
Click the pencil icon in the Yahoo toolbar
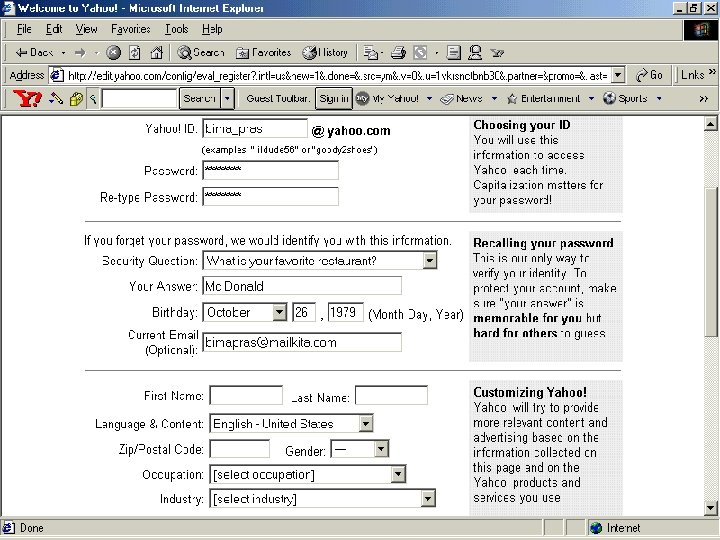coord(56,98)
